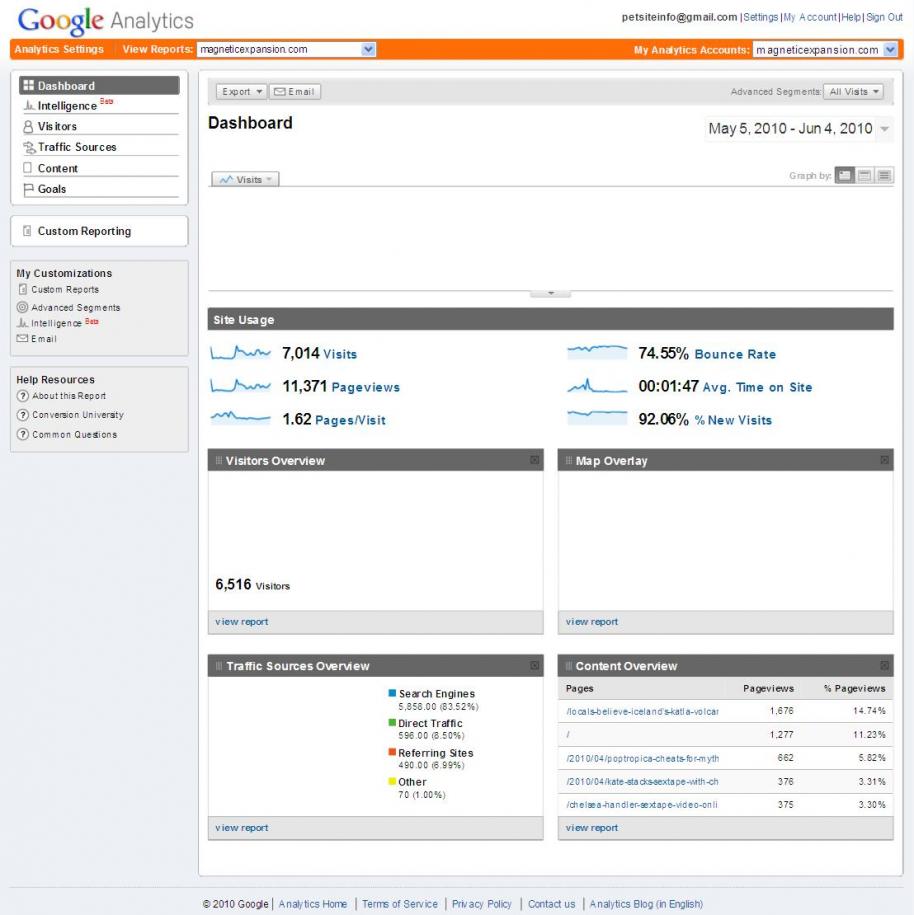This screenshot has width=914, height=915.
Task: Click the Settings link in the header
Action: click(x=760, y=17)
